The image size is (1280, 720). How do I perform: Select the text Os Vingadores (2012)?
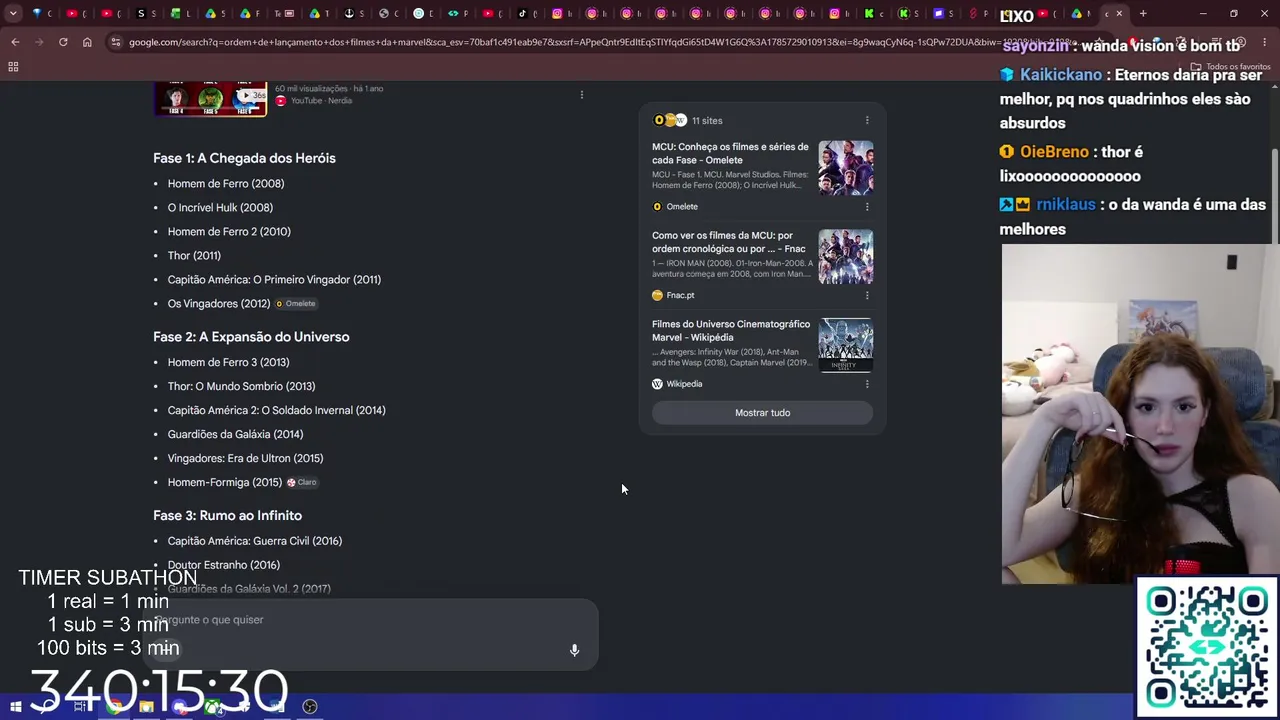click(219, 304)
